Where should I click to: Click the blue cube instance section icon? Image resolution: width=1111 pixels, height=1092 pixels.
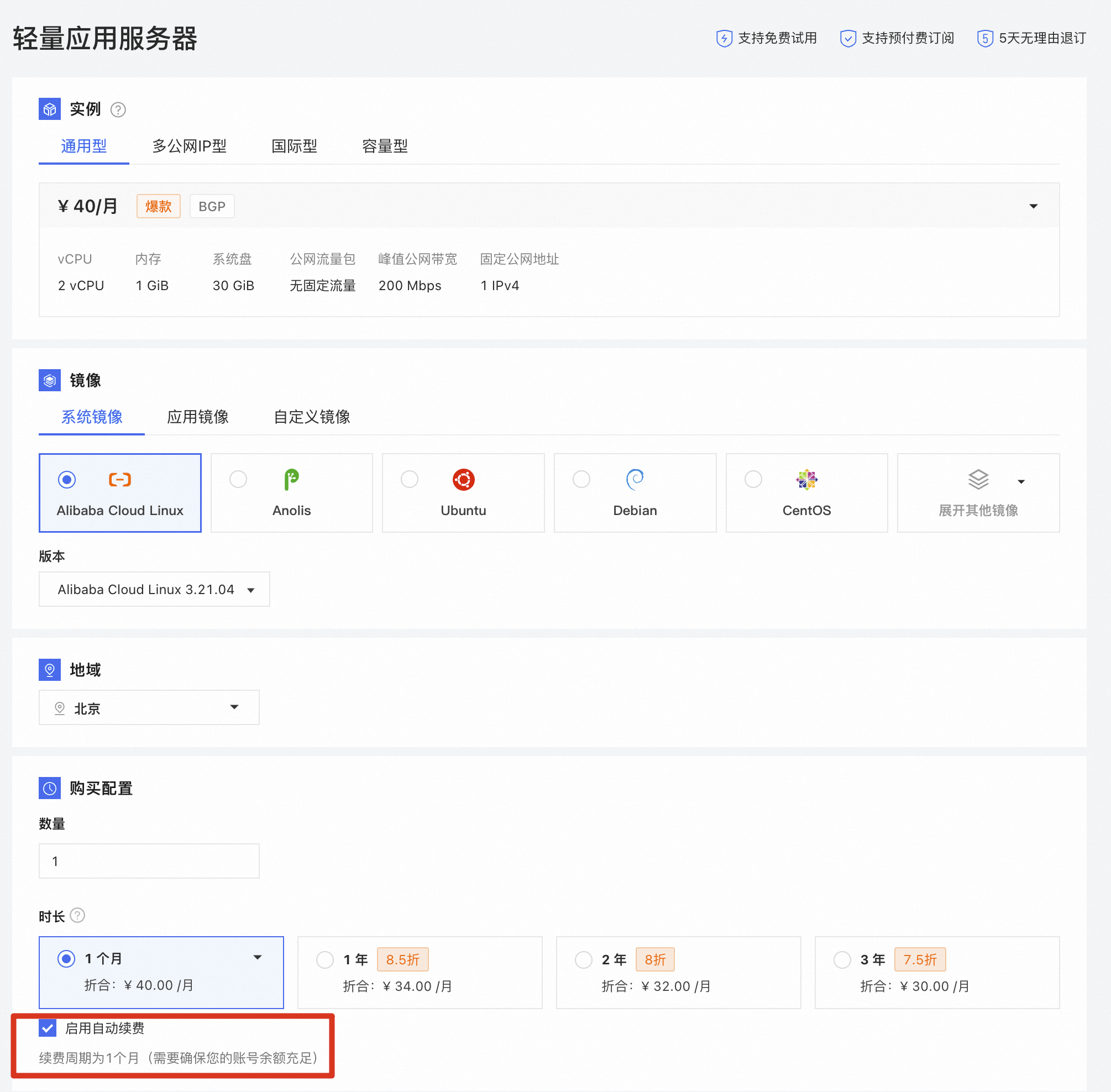(x=50, y=109)
